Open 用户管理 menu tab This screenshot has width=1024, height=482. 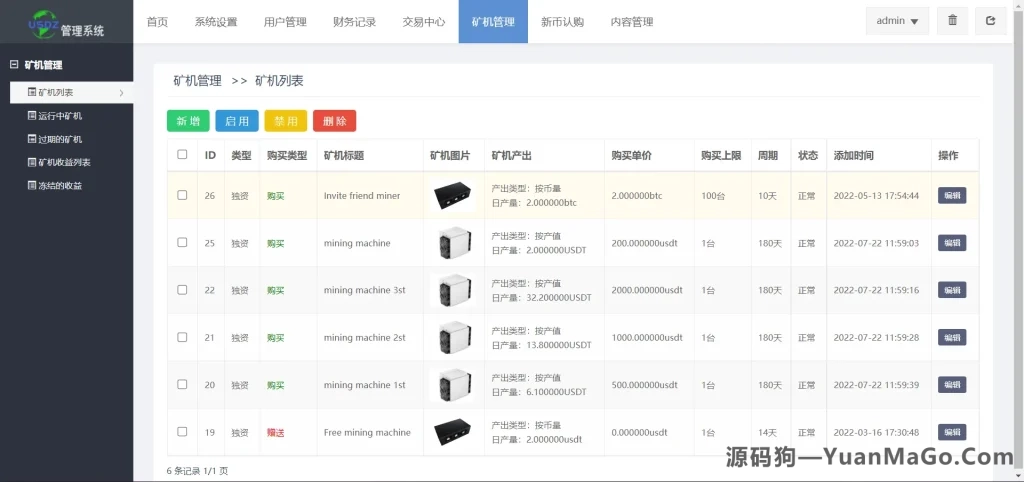point(285,22)
